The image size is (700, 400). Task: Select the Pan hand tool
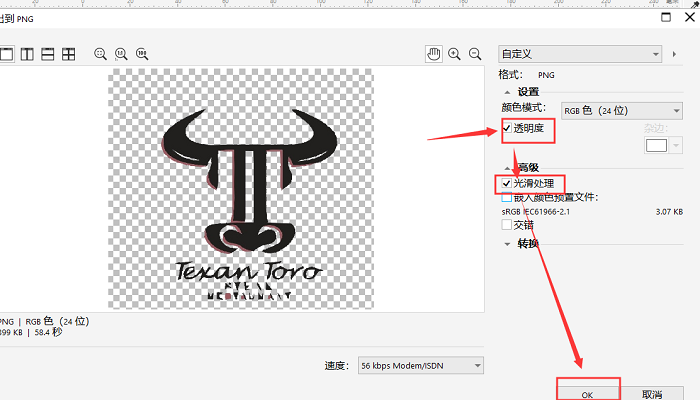[434, 54]
